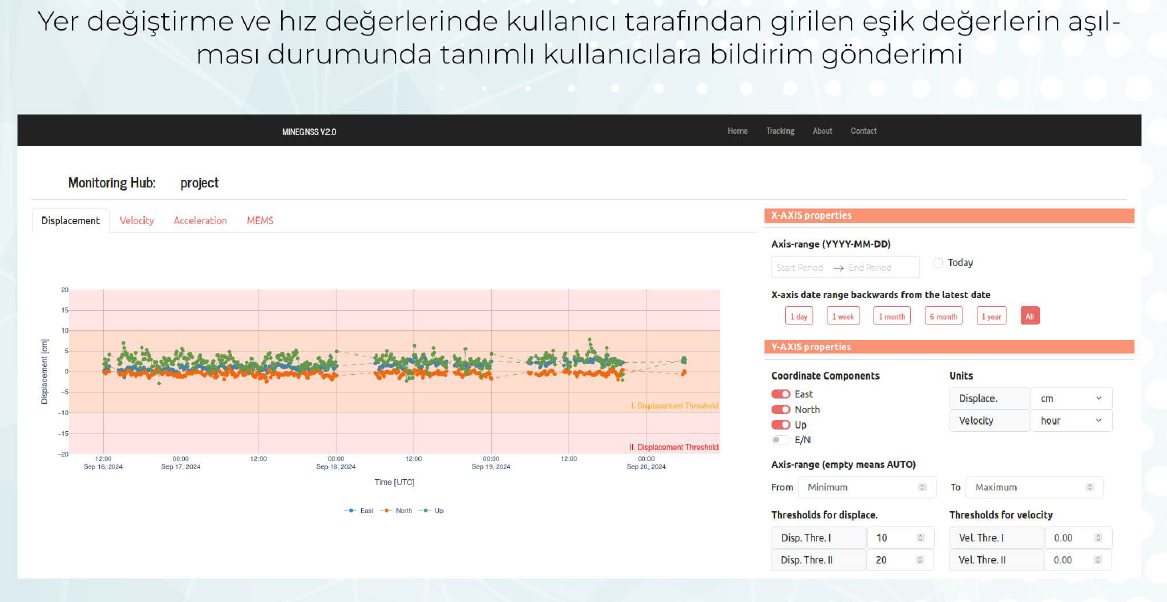Viewport: 1167px width, 602px height.
Task: Open the Displace. units dropdown
Action: click(1072, 399)
